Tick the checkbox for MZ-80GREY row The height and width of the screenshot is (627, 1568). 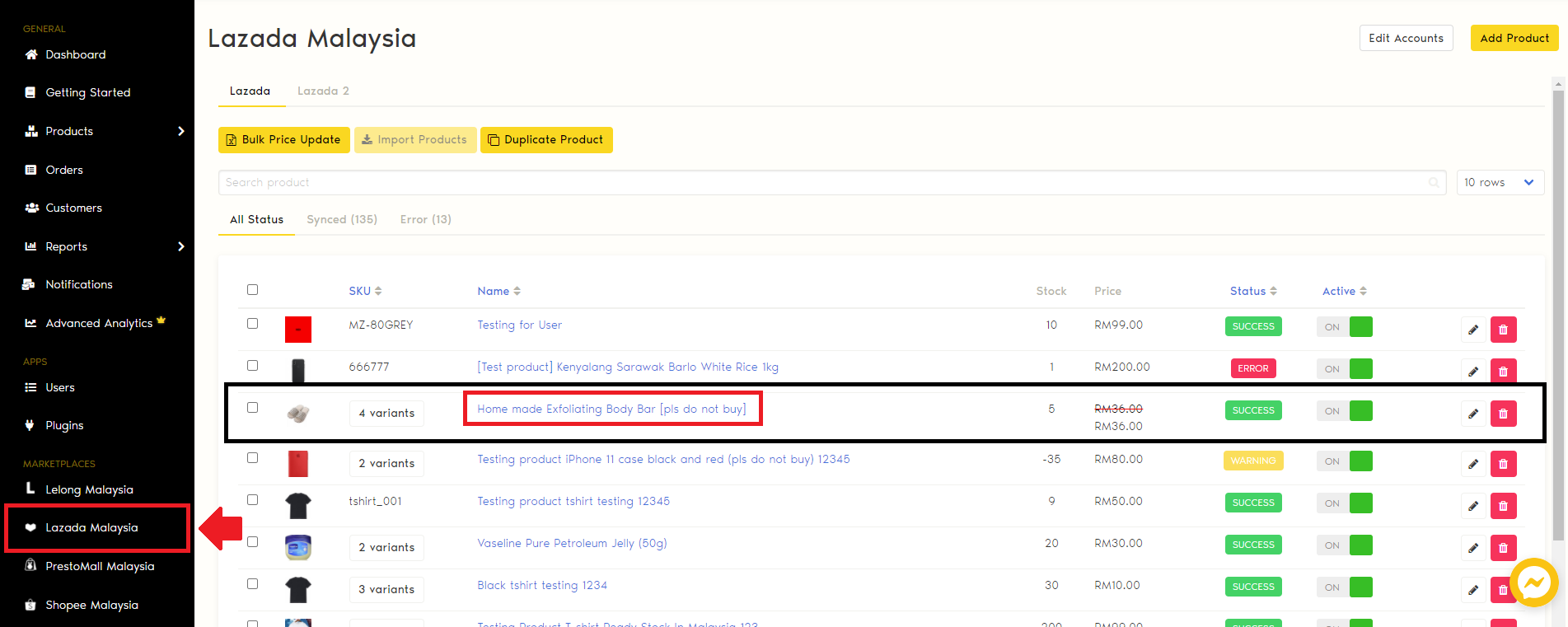coord(252,323)
